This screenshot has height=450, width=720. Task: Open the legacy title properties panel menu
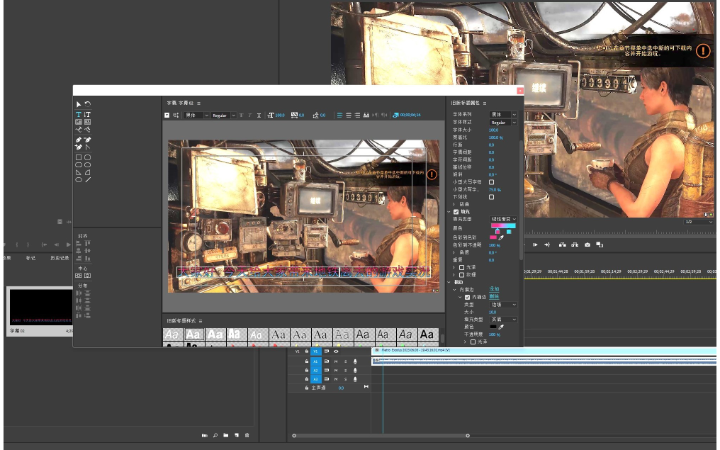484,103
